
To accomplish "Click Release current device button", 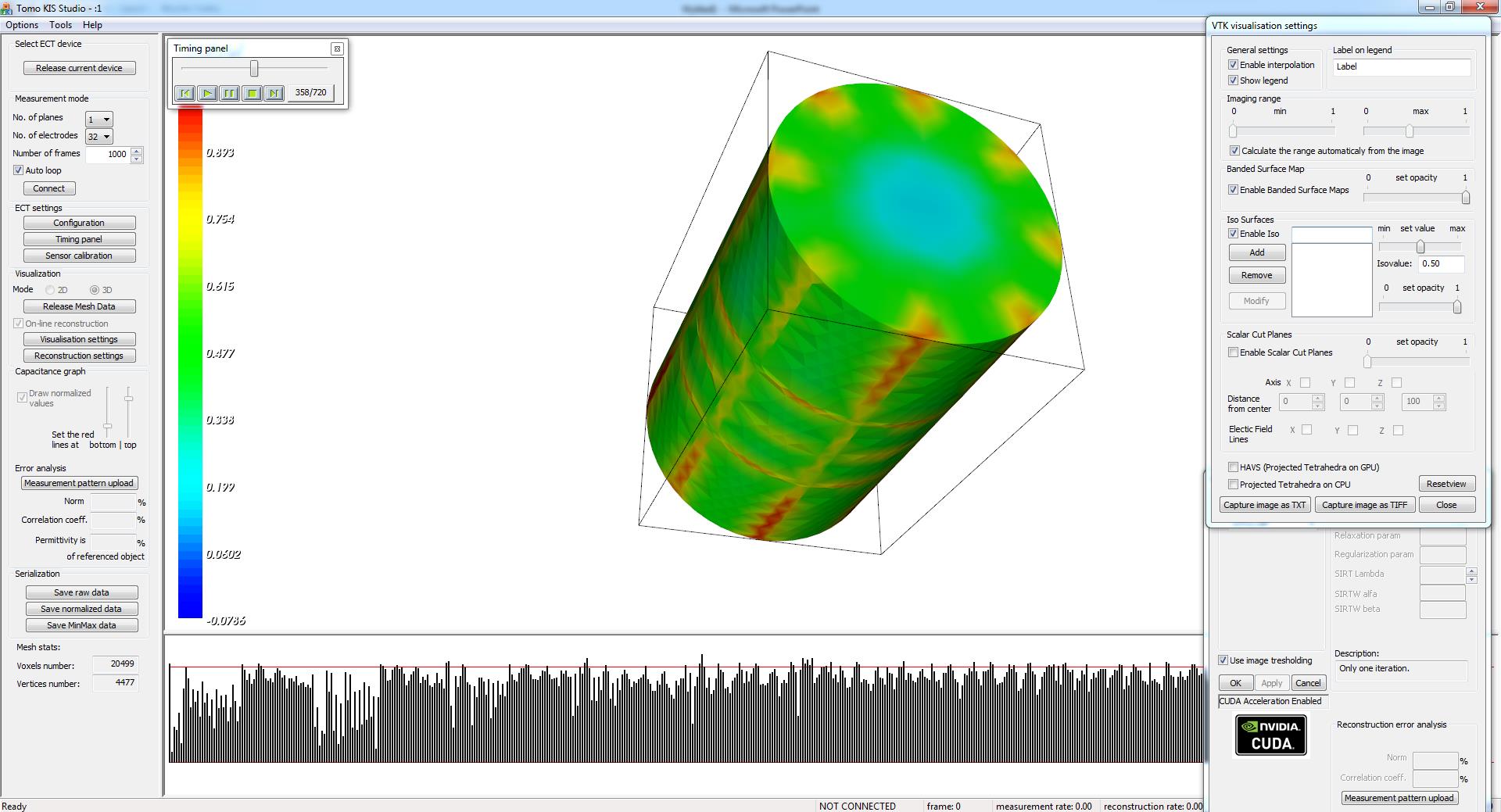I will click(x=79, y=68).
